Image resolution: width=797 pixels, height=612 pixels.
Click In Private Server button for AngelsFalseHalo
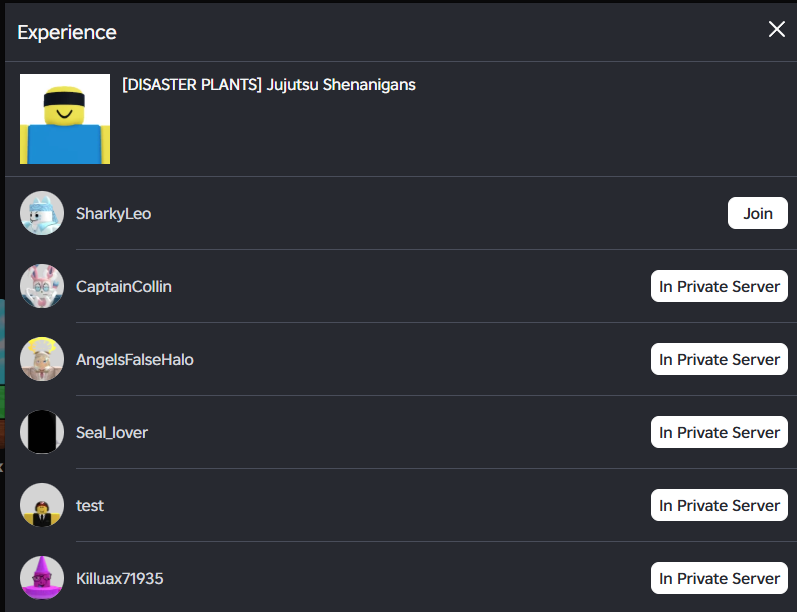(719, 359)
